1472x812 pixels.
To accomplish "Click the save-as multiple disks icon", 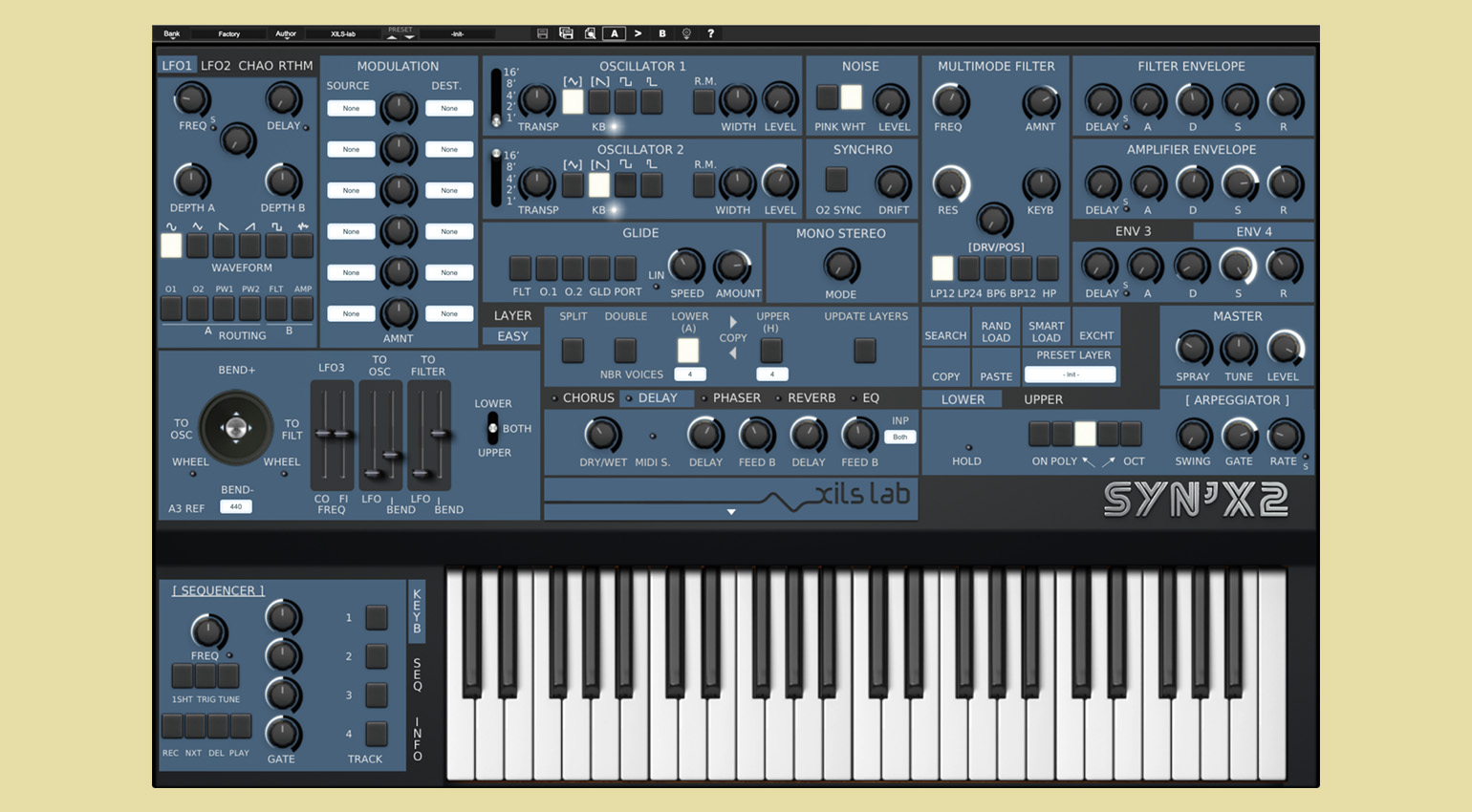I will point(566,33).
